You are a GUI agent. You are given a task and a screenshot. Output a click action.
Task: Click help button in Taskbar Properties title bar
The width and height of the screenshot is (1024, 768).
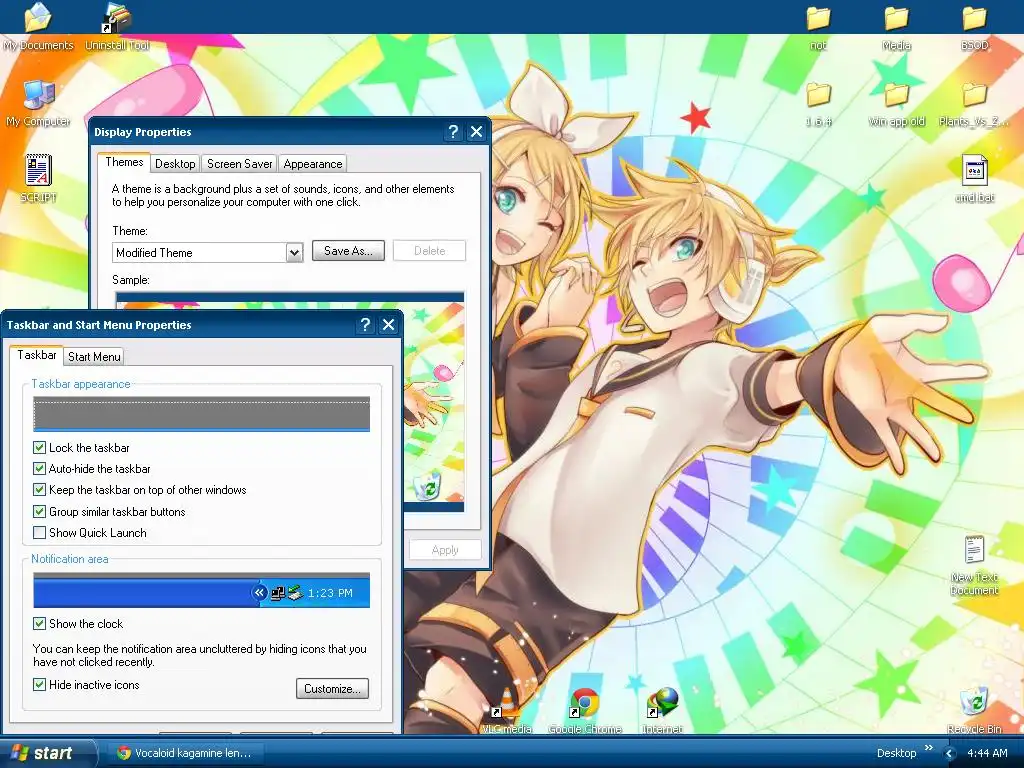click(365, 325)
